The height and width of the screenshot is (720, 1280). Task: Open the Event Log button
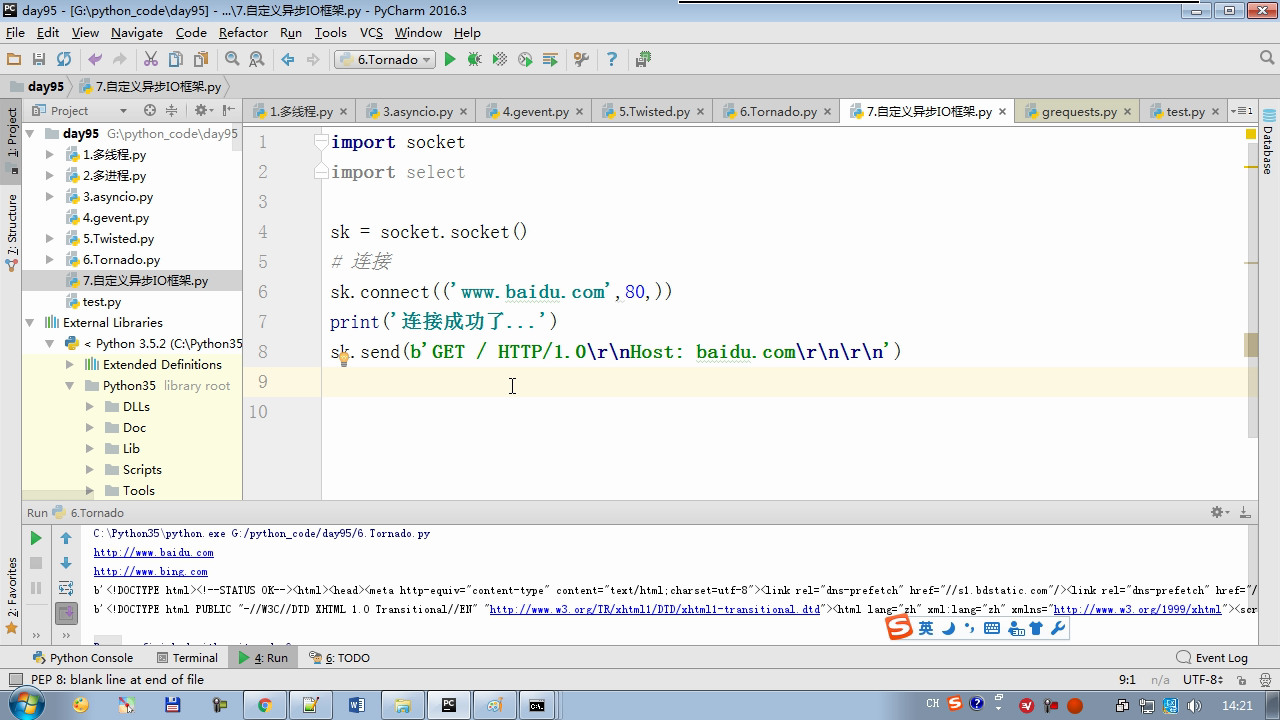pos(1212,658)
